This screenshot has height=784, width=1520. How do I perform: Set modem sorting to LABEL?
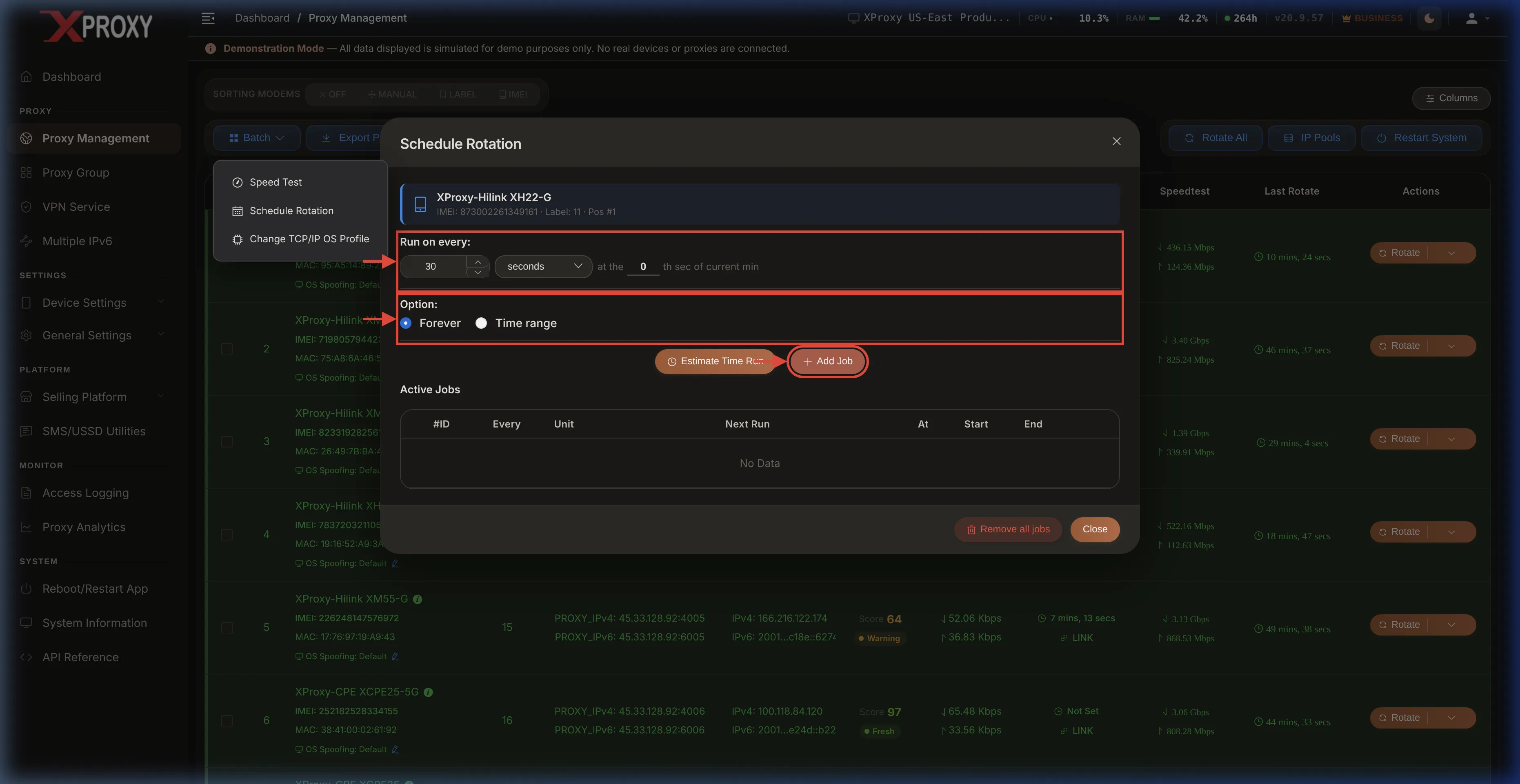tap(458, 94)
